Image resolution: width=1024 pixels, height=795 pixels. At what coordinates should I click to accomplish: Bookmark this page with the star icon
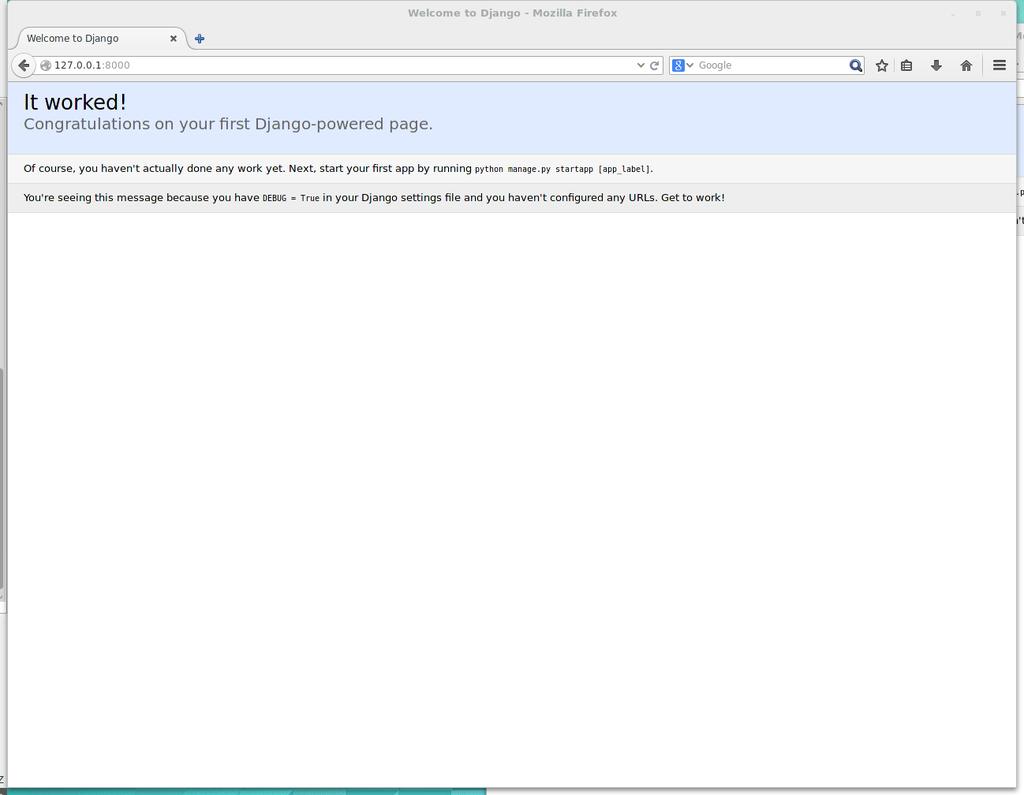[x=882, y=65]
